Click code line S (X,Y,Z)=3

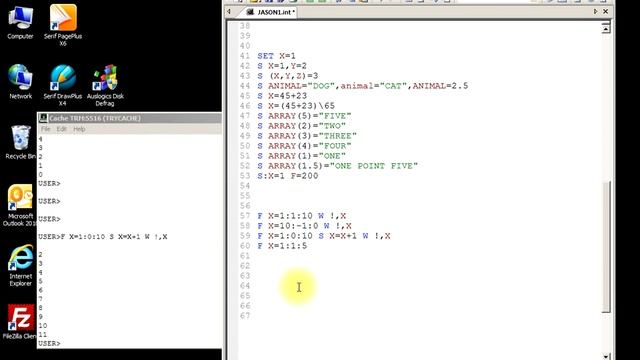[x=288, y=76]
